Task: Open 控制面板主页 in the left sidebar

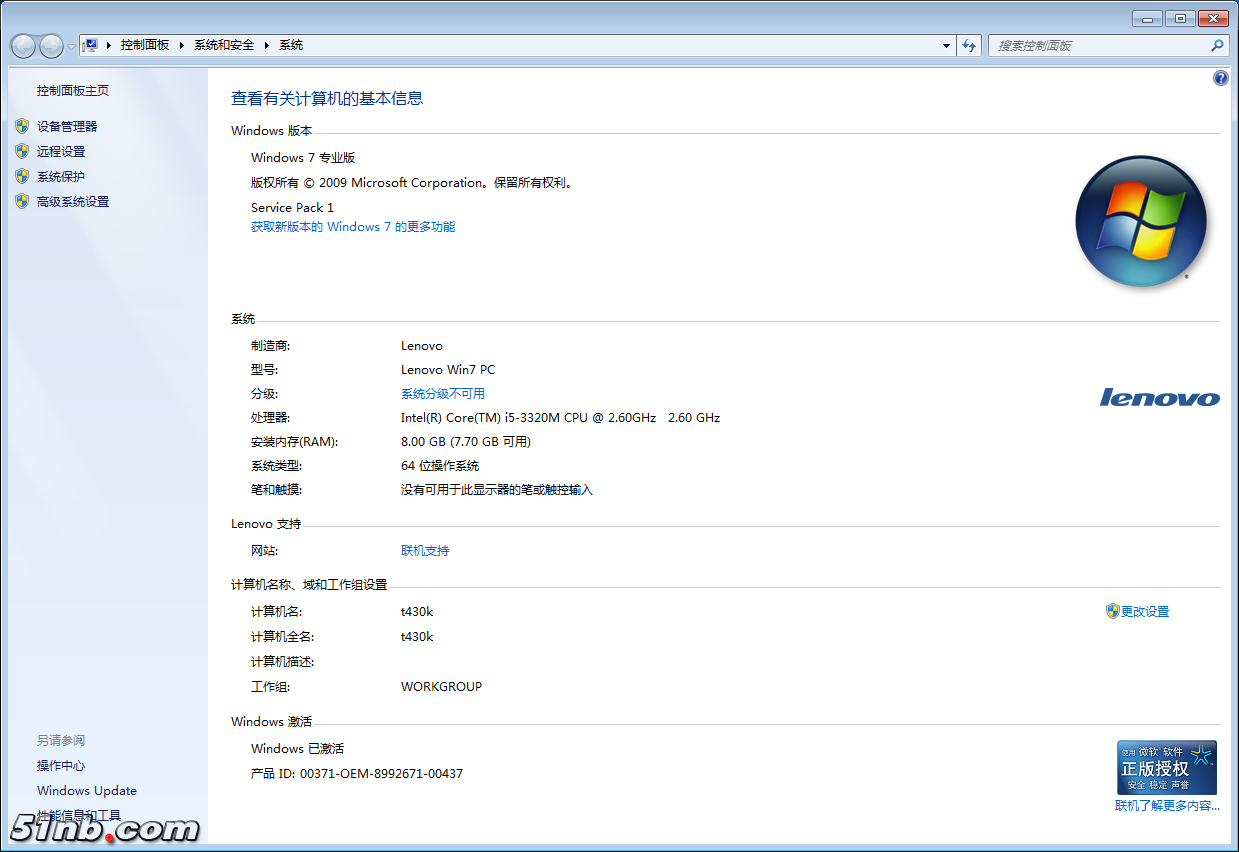Action: [x=73, y=91]
